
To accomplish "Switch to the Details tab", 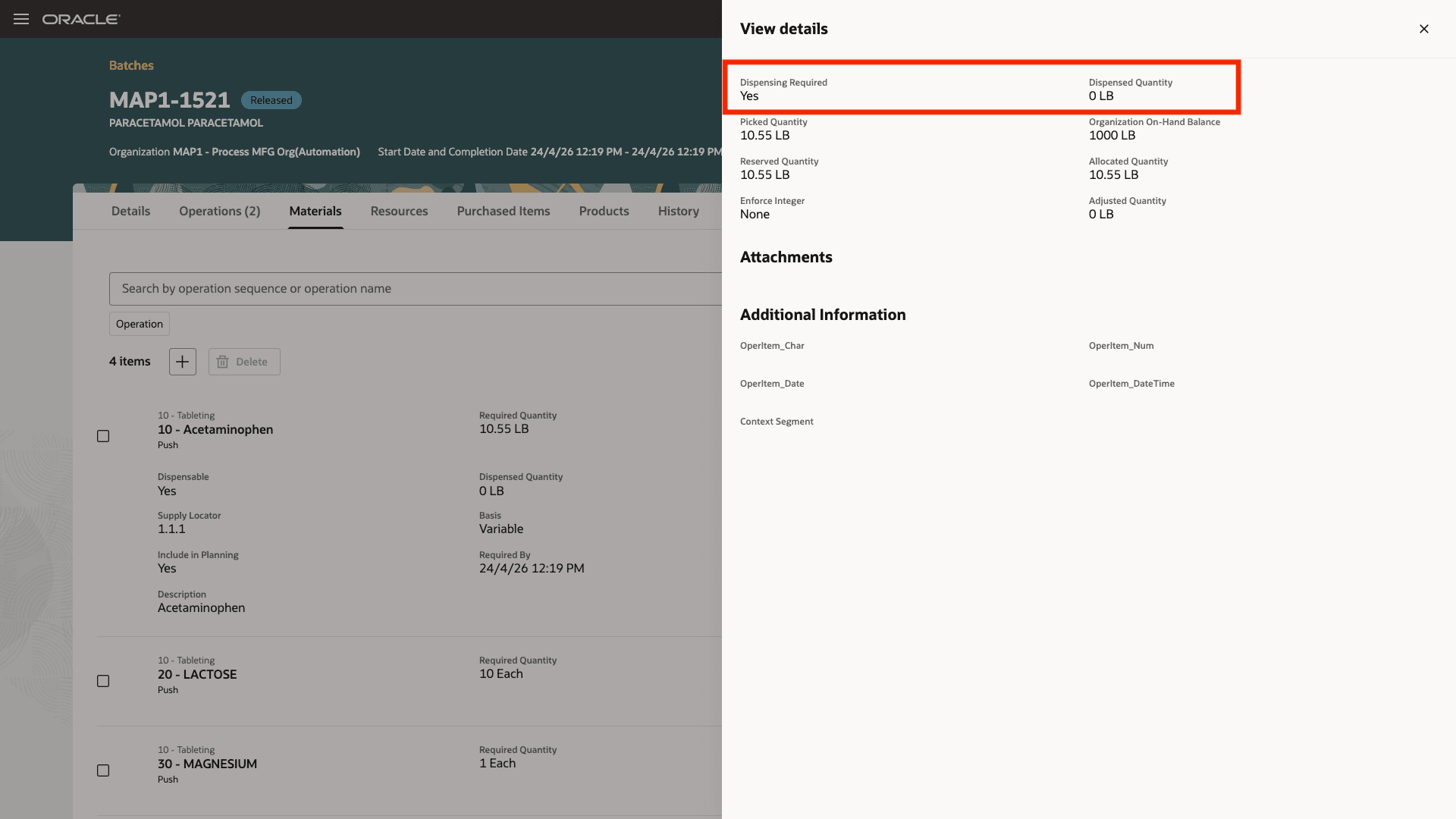I will (130, 211).
